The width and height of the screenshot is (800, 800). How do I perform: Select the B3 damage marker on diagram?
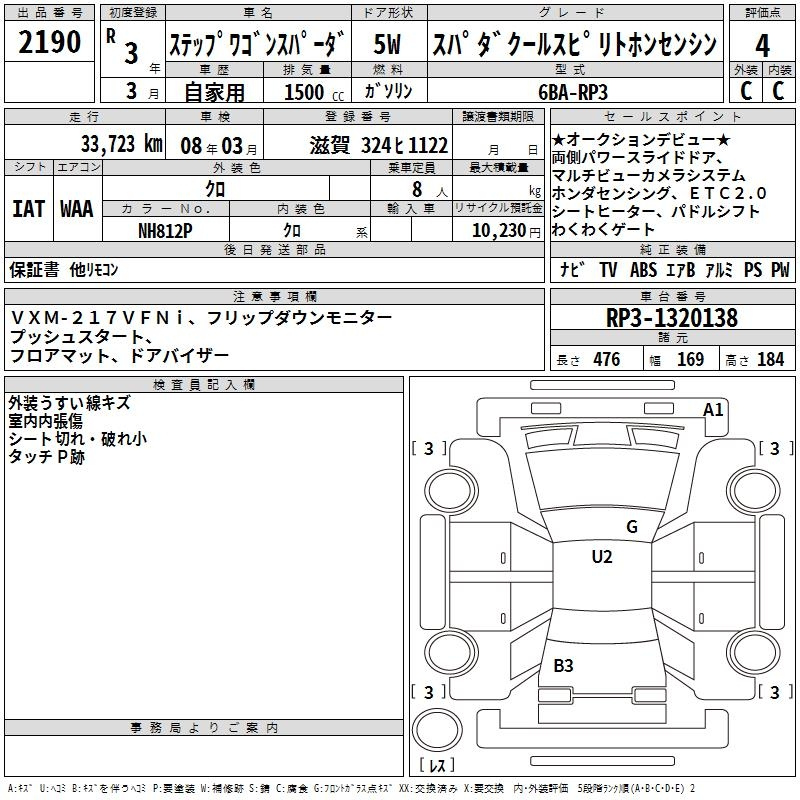pyautogui.click(x=563, y=665)
